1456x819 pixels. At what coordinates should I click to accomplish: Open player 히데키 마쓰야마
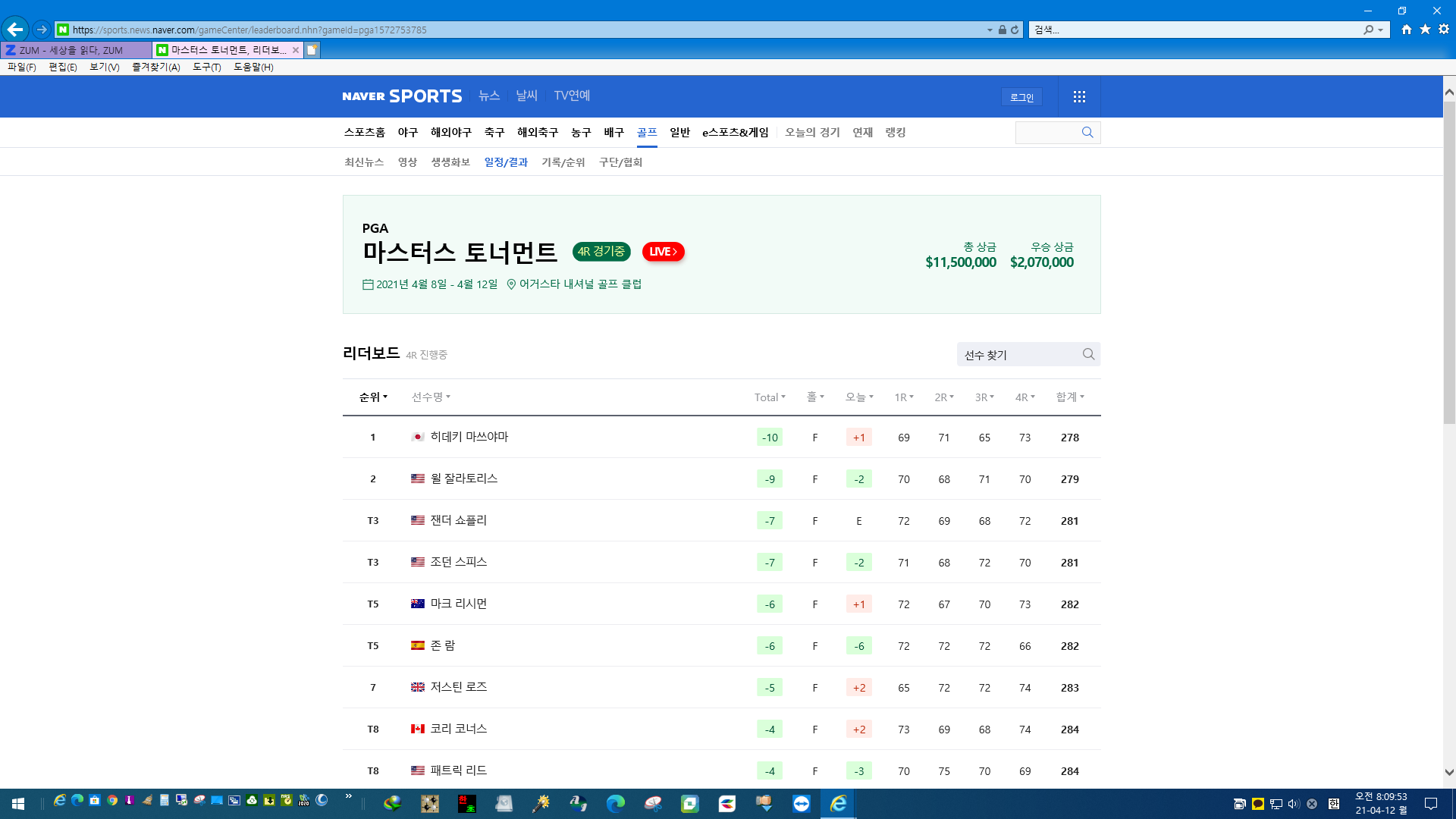coord(469,437)
